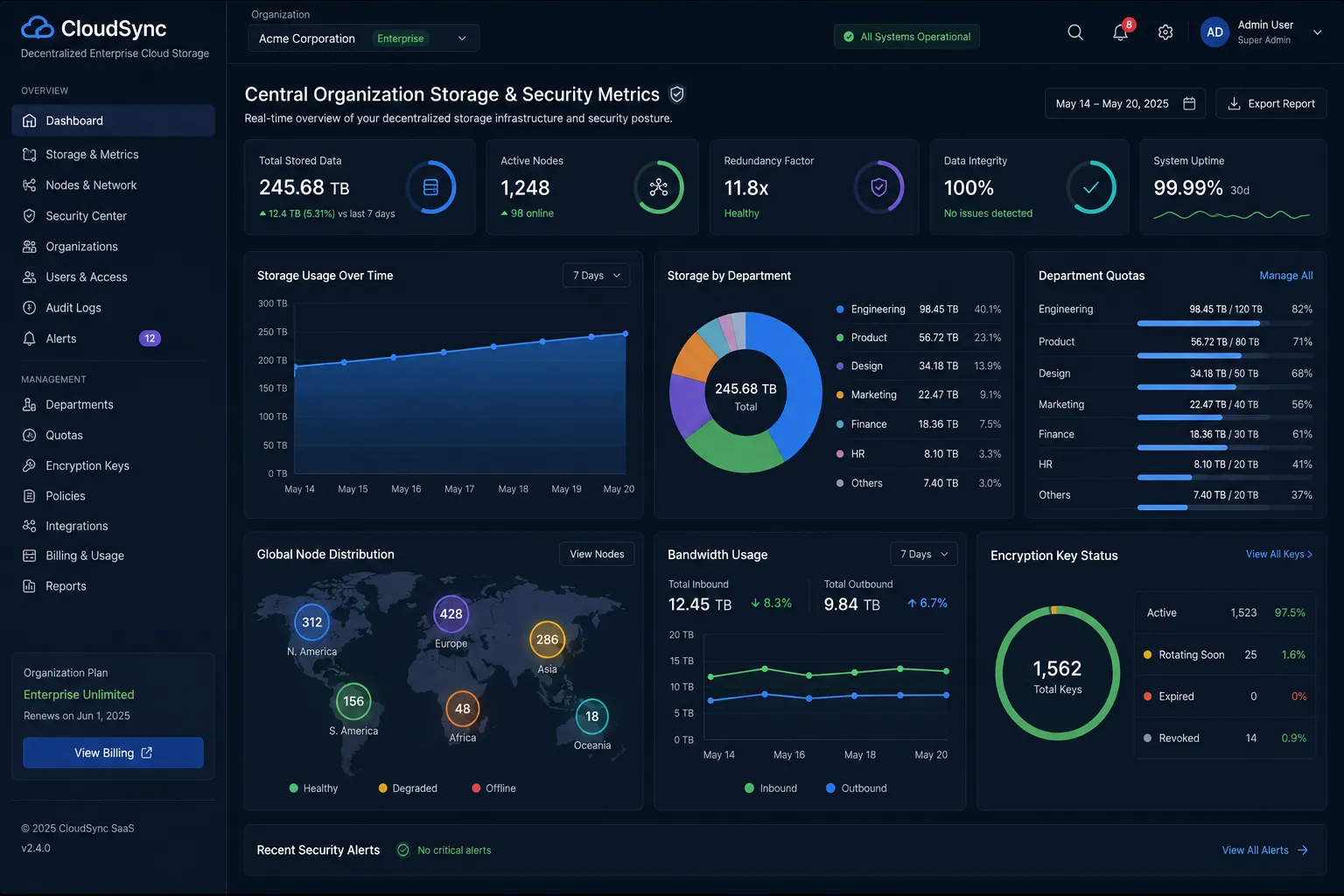The width and height of the screenshot is (1344, 896).
Task: Toggle the Degraded legend in node map
Action: click(408, 788)
